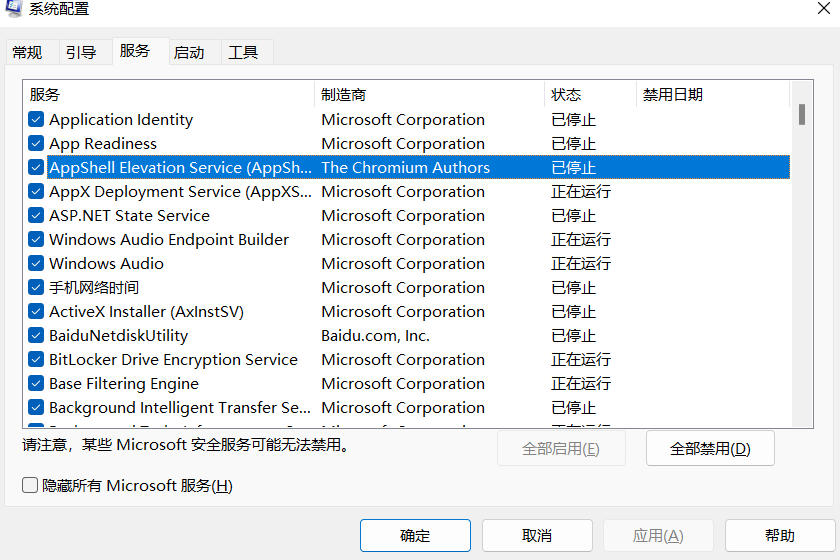Click the 取消 button
This screenshot has width=840, height=560.
coord(537,536)
